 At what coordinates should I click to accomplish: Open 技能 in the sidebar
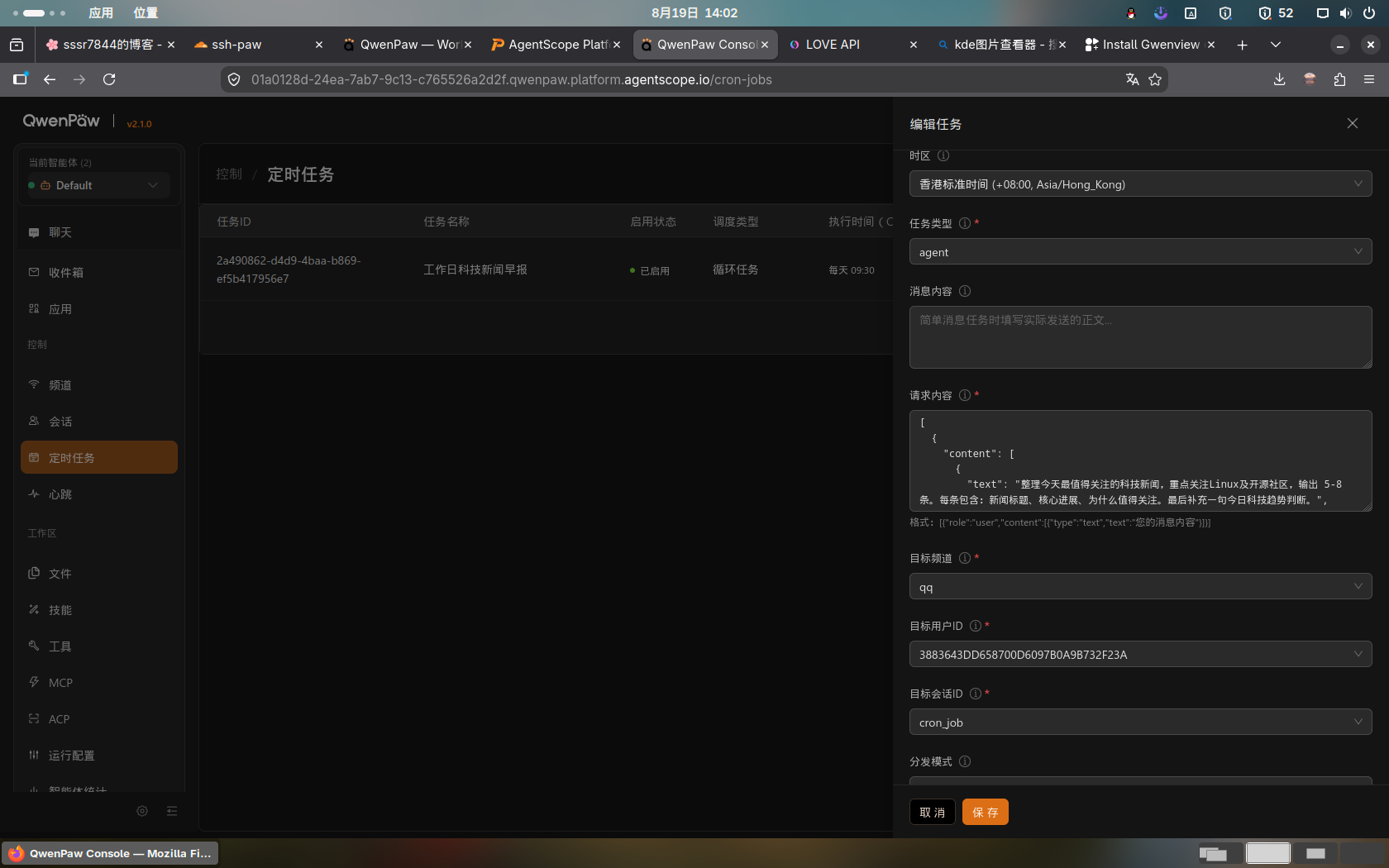pyautogui.click(x=99, y=609)
